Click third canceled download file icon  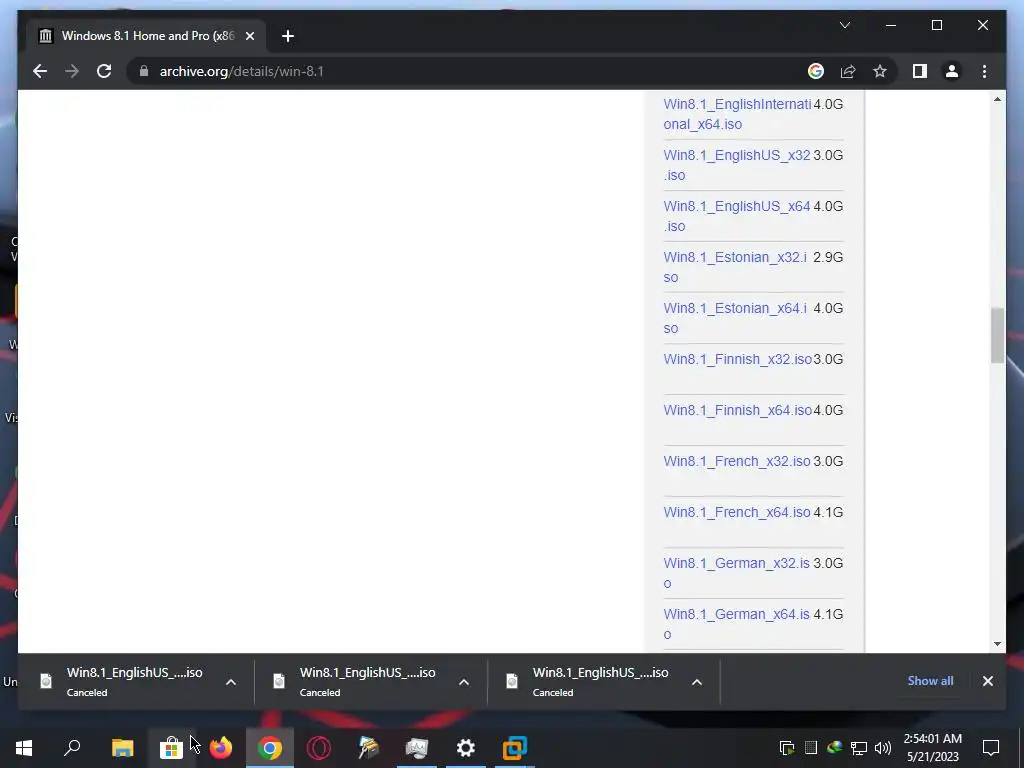(x=512, y=681)
